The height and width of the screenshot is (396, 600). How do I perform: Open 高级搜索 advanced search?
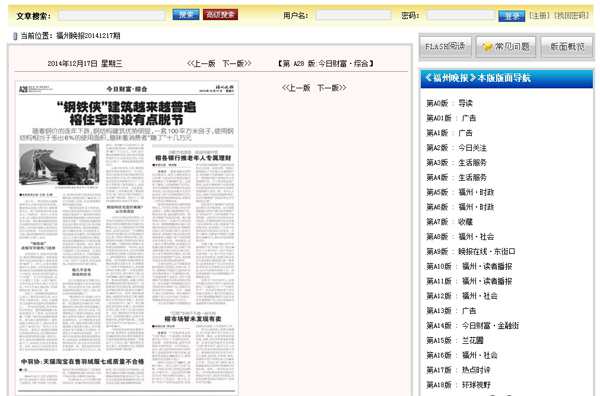point(220,15)
